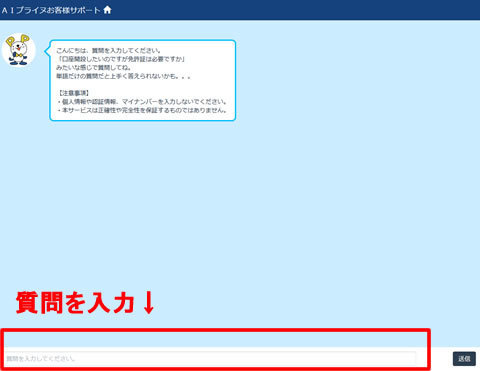Click the white dog mascot avatar
The width and height of the screenshot is (480, 371).
tap(18, 50)
